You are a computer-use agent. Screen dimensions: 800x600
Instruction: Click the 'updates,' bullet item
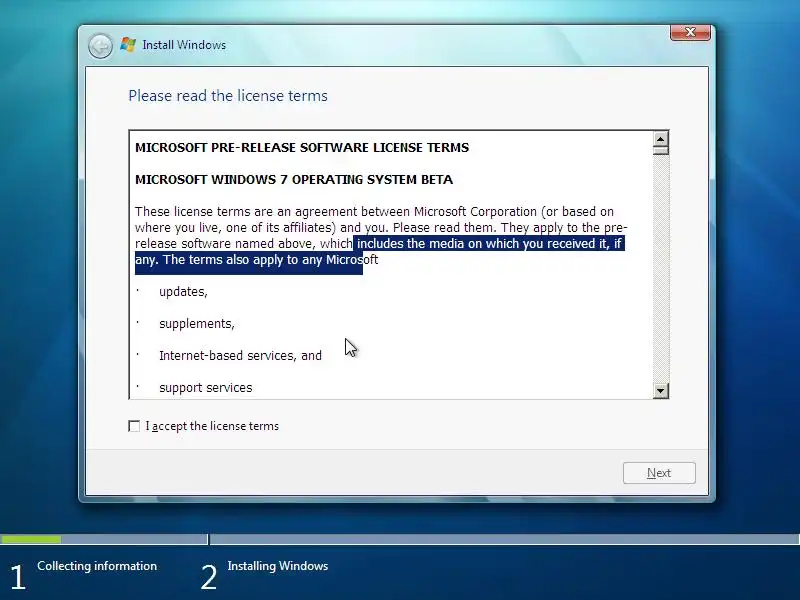coord(183,292)
